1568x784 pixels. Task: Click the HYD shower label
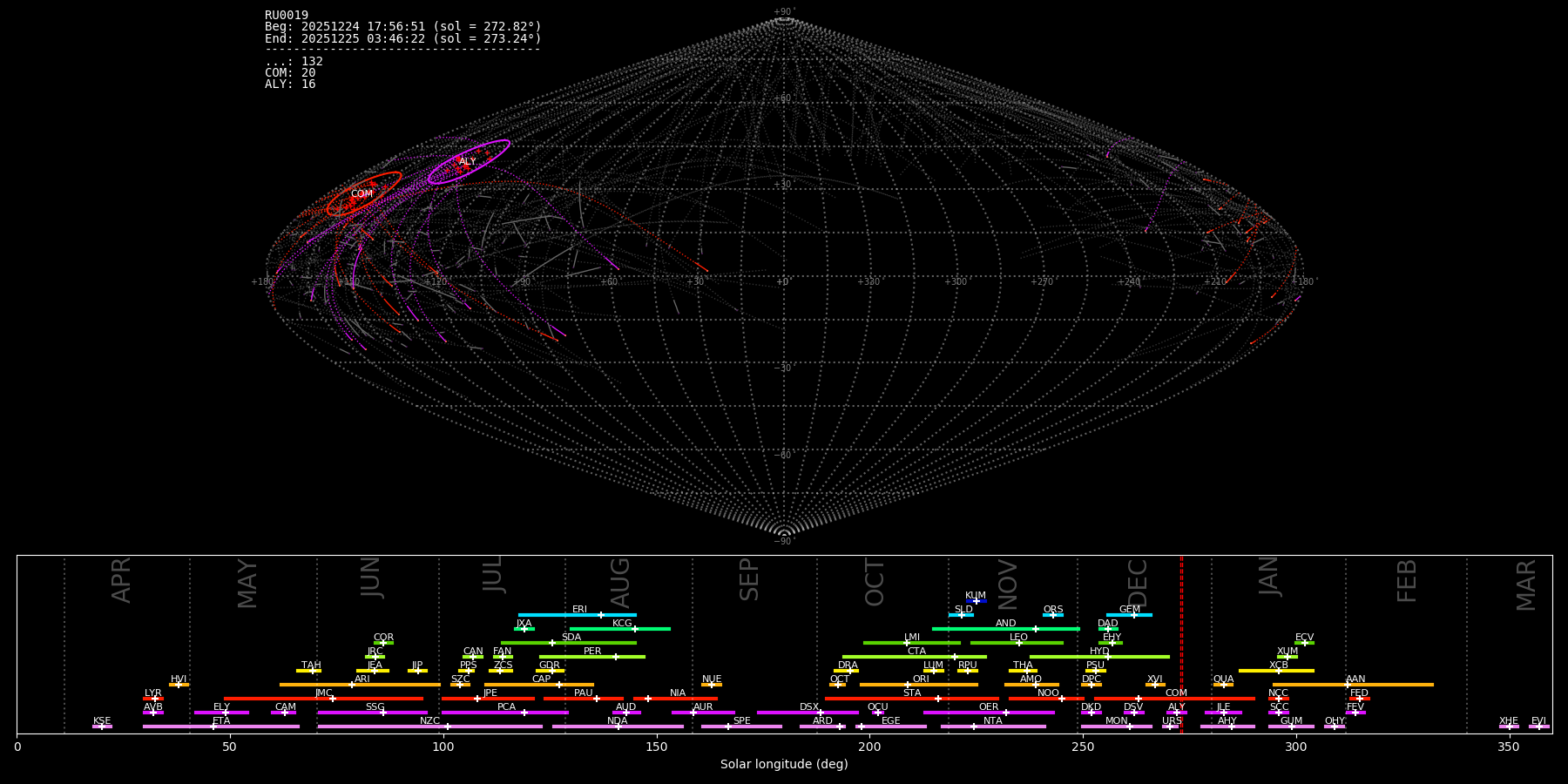pos(1100,651)
